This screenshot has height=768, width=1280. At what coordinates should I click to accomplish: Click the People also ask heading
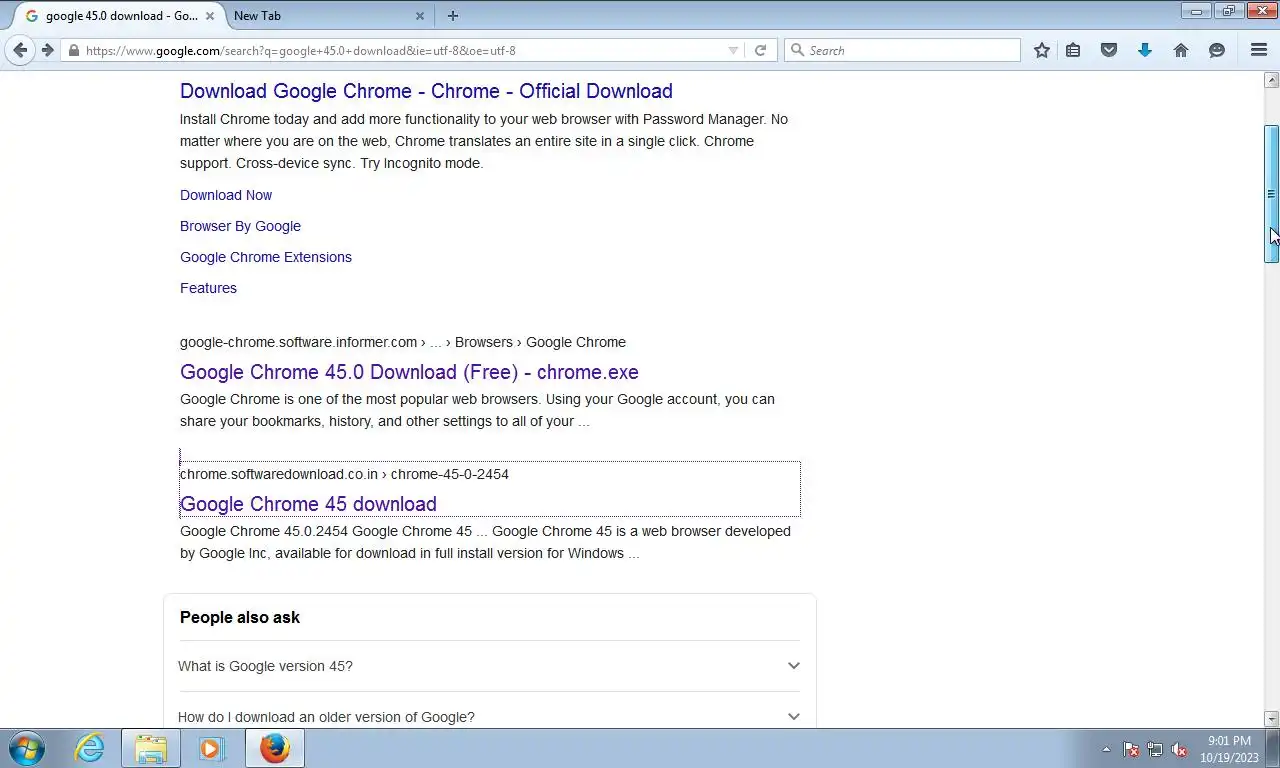(240, 617)
